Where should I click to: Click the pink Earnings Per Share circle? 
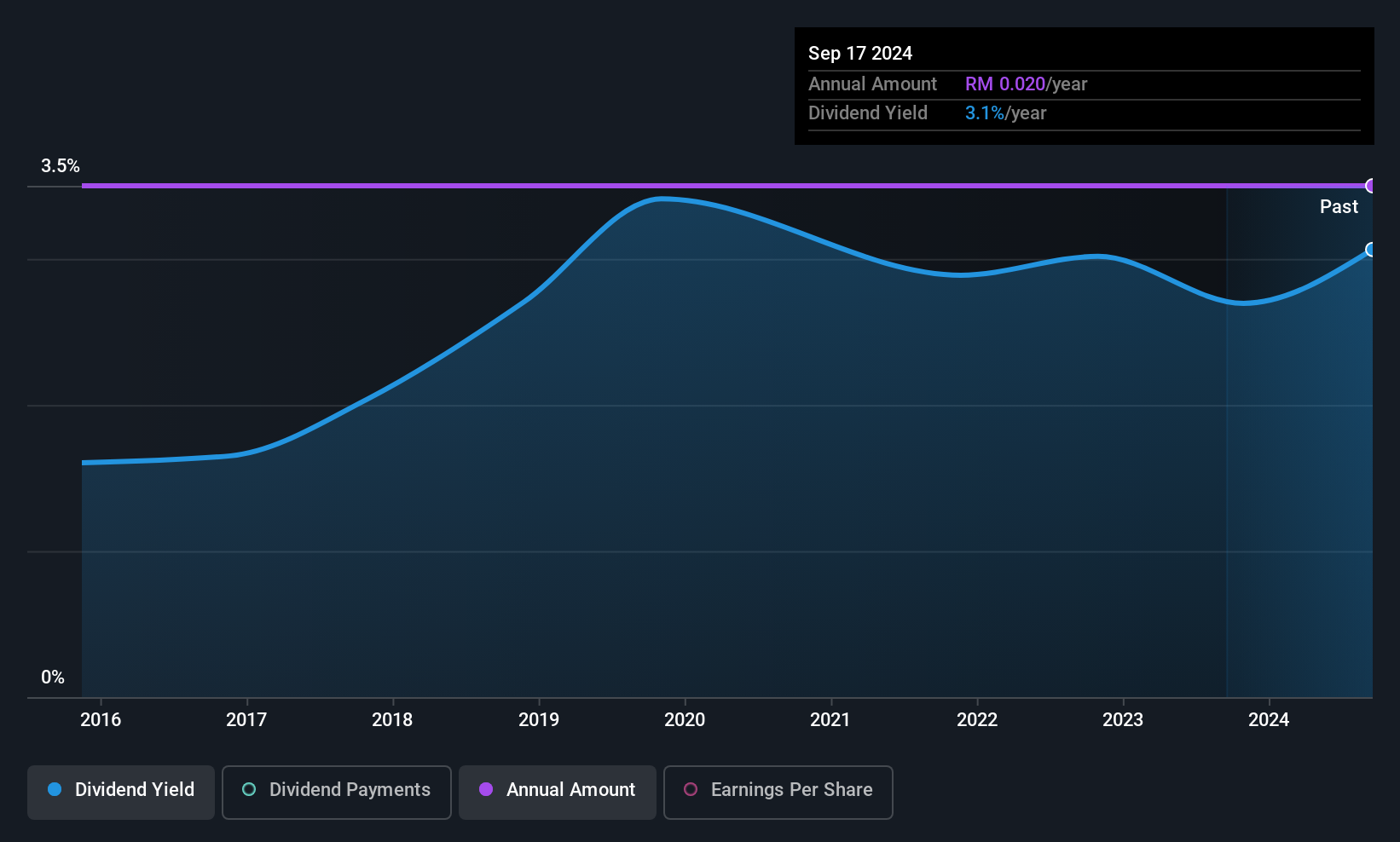tap(691, 789)
